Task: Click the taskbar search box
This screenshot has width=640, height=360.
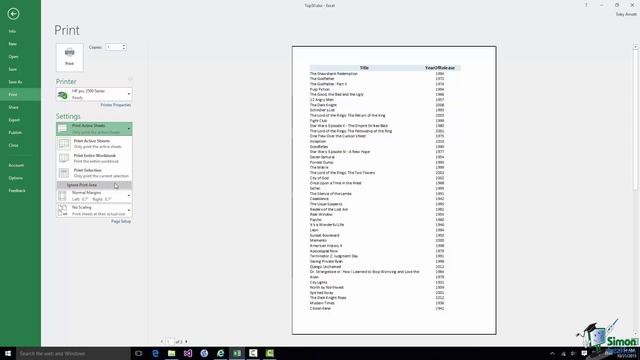Action: click(x=73, y=353)
